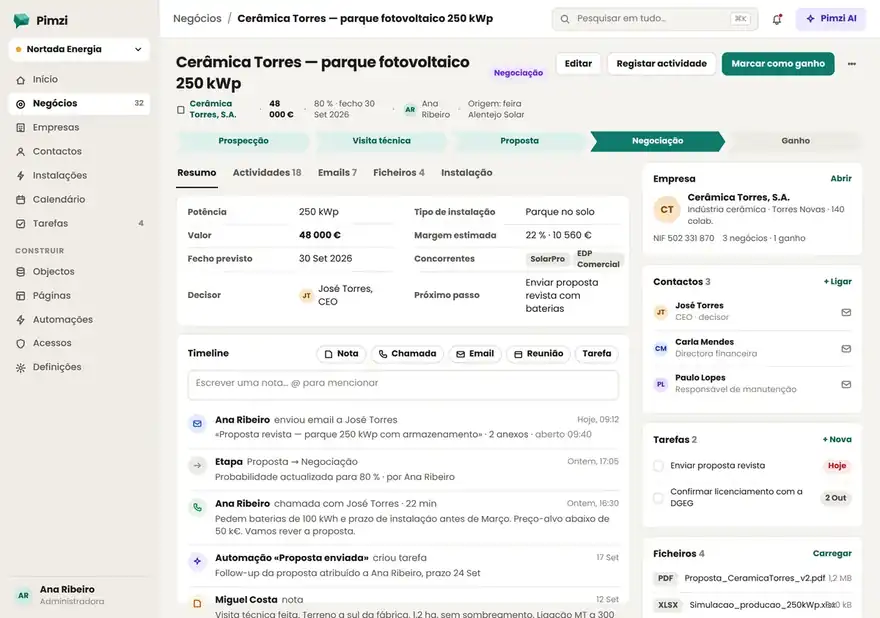Click the Escrever uma nota input
This screenshot has height=618, width=880.
click(x=403, y=385)
